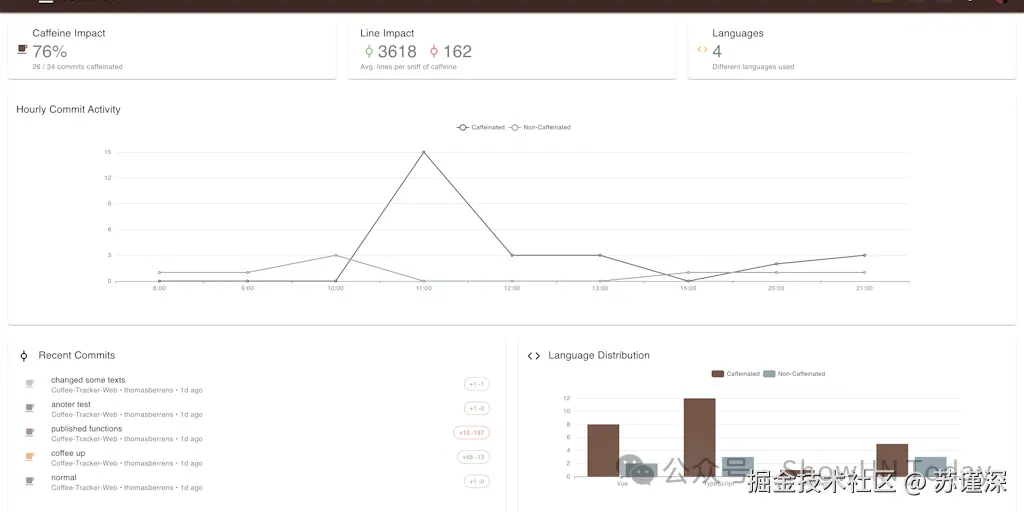1024x512 pixels.
Task: Click the languages count value 4
Action: [717, 52]
